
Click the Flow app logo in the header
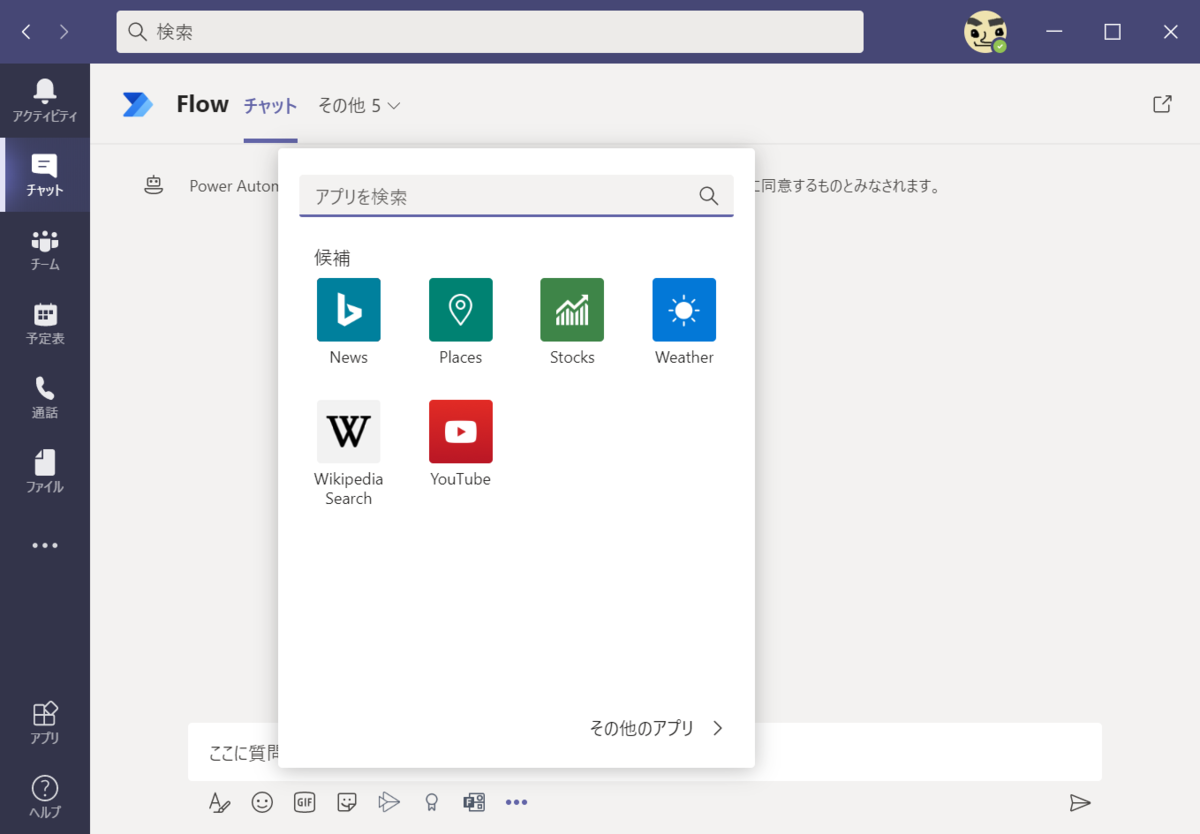138,104
